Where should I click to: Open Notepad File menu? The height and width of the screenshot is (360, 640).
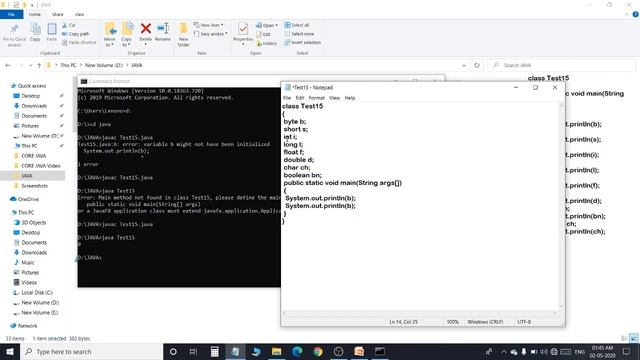click(x=287, y=98)
